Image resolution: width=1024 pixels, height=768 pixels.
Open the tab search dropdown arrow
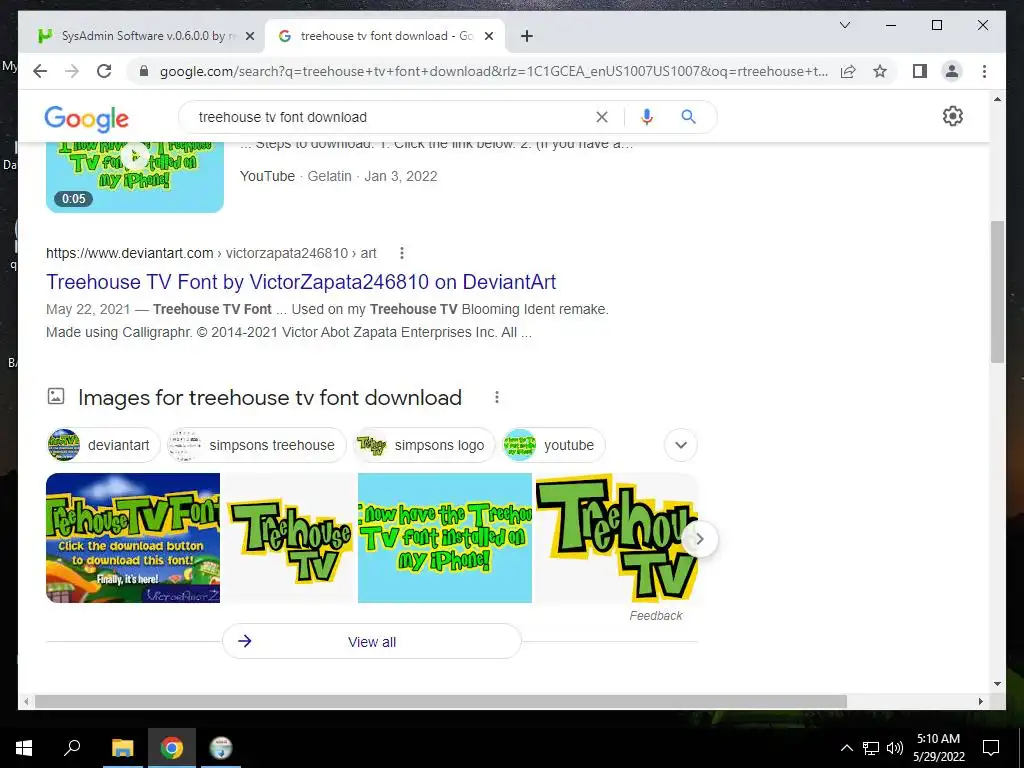pyautogui.click(x=844, y=25)
